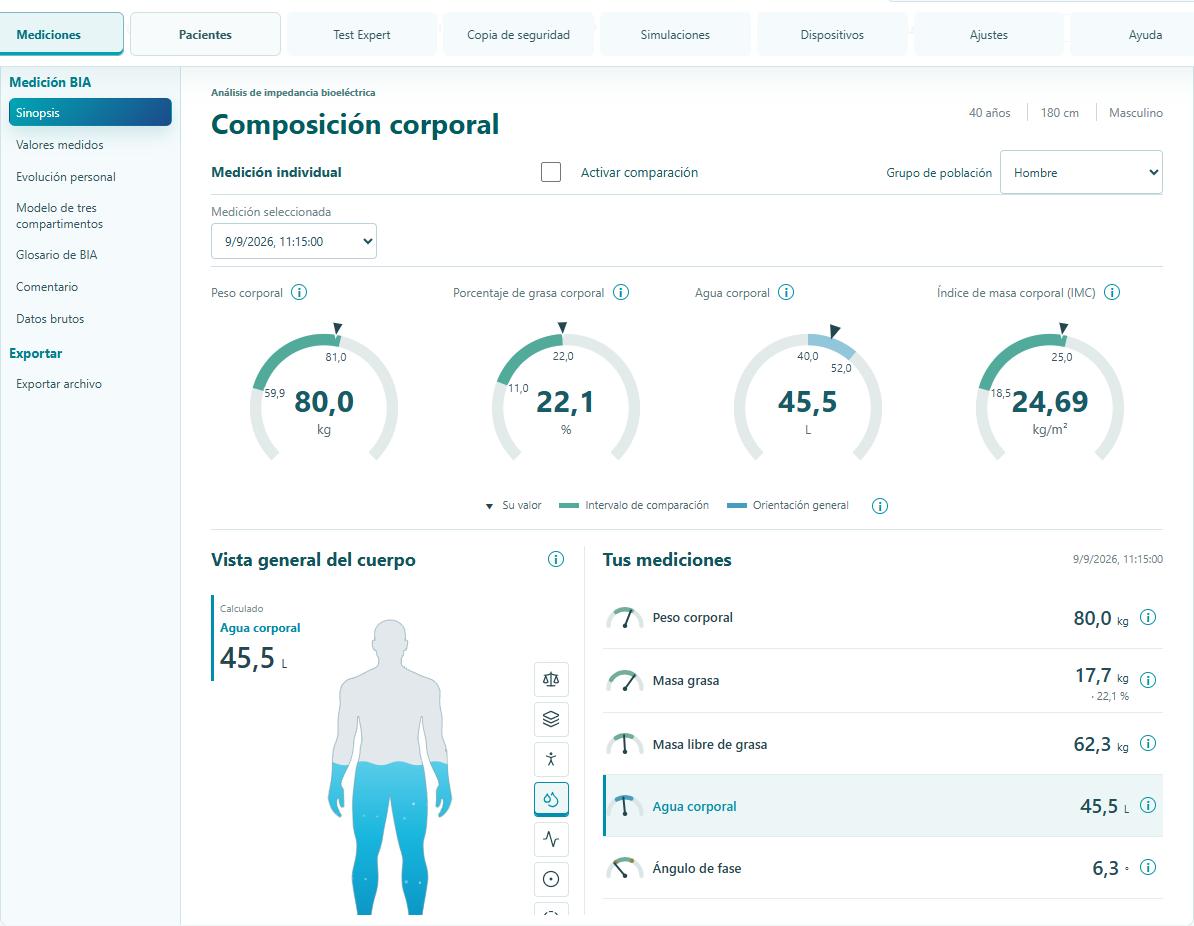
Task: Enable the Activar comparación checkbox
Action: coord(551,172)
